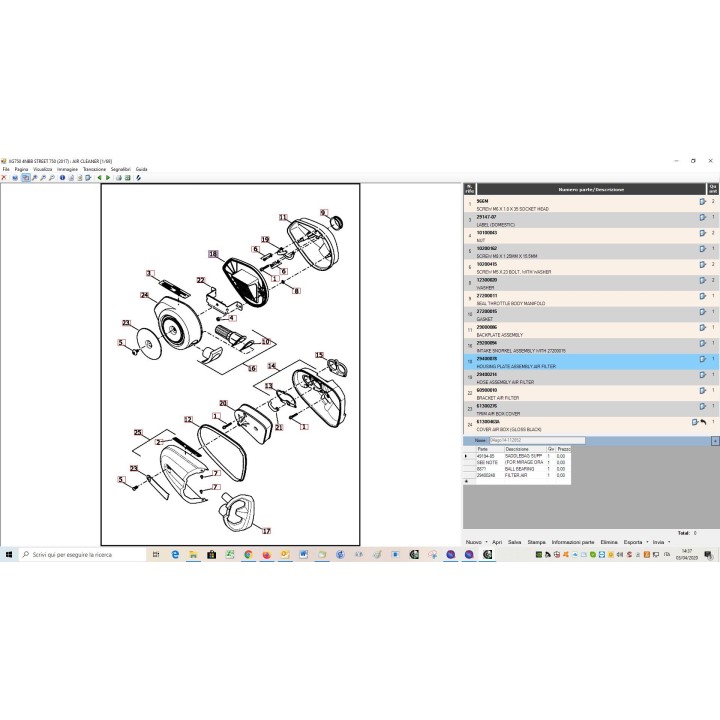720x720 pixels.
Task: Click callout 15 in the diagram
Action: [320, 355]
